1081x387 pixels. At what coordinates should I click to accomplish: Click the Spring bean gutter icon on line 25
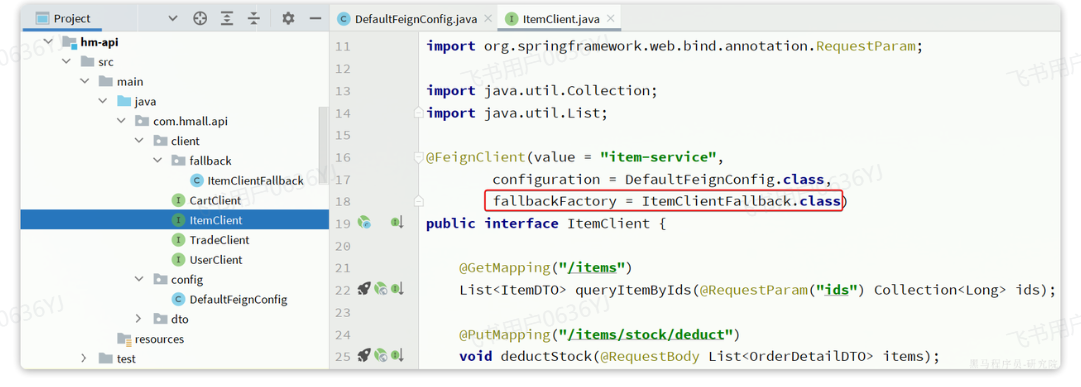381,356
